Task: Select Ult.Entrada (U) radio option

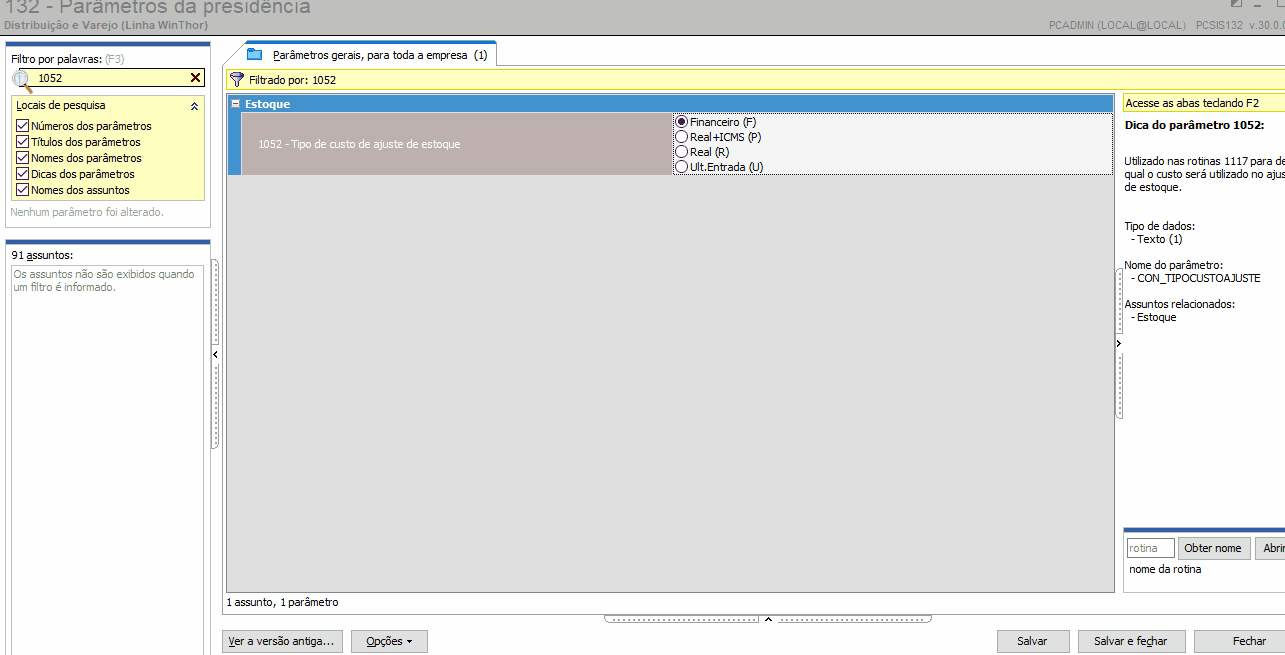Action: tap(682, 167)
